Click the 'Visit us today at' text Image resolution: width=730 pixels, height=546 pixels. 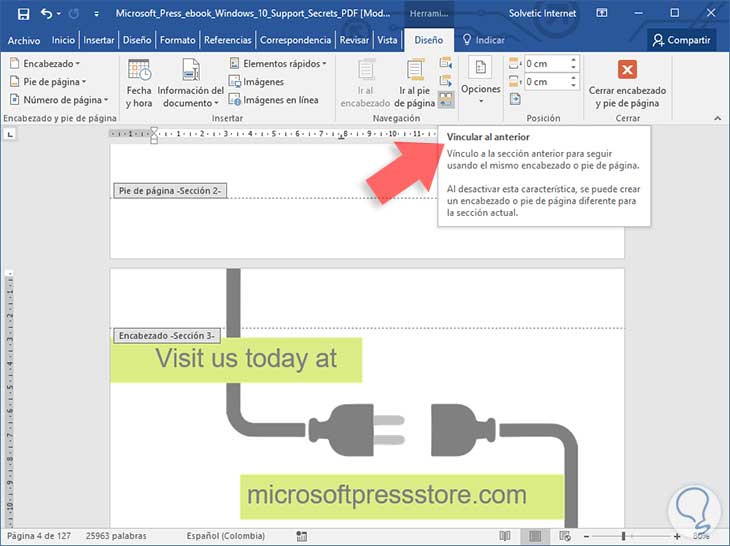click(x=246, y=358)
